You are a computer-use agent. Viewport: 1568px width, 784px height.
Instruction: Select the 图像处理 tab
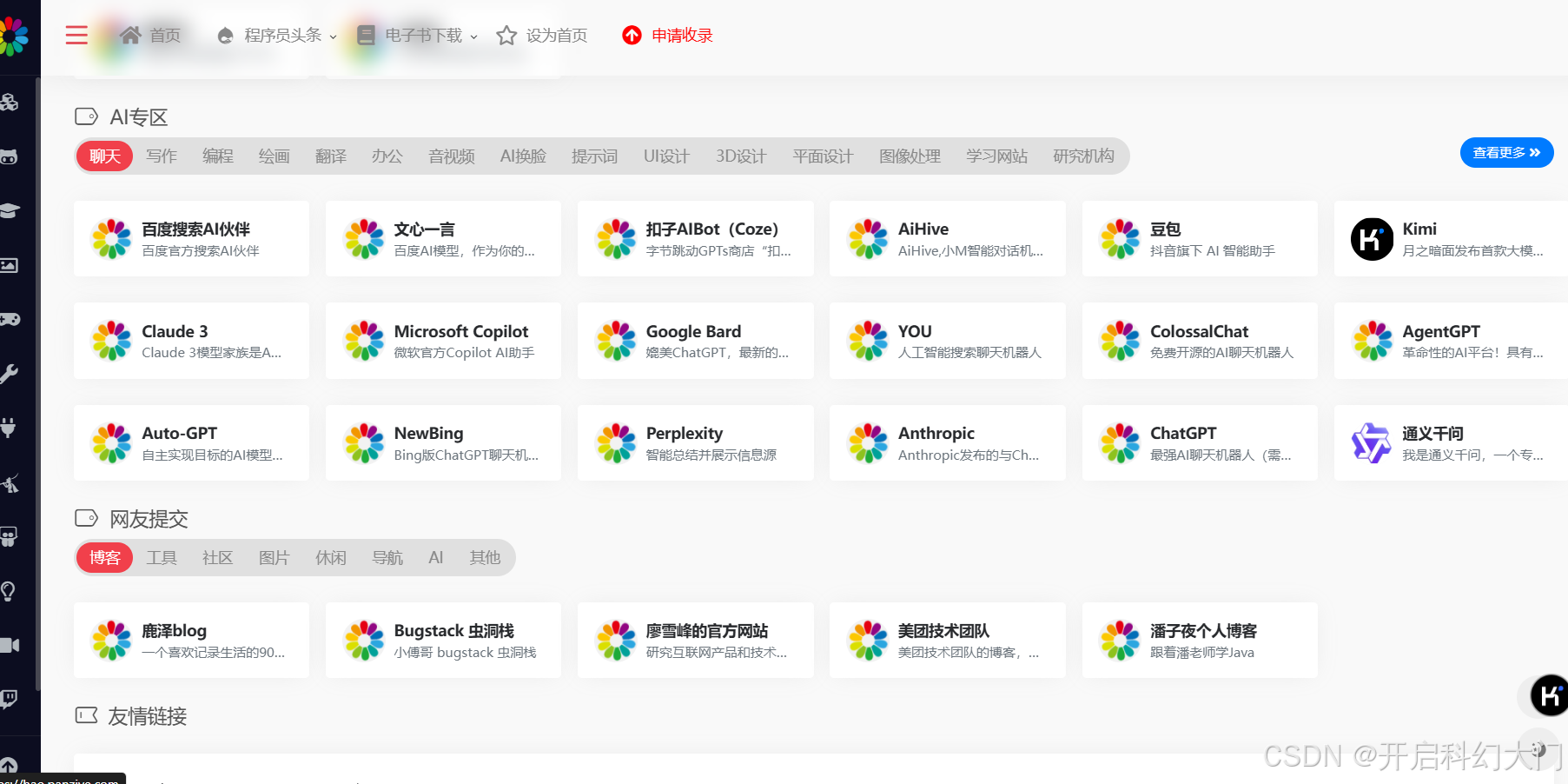[910, 156]
